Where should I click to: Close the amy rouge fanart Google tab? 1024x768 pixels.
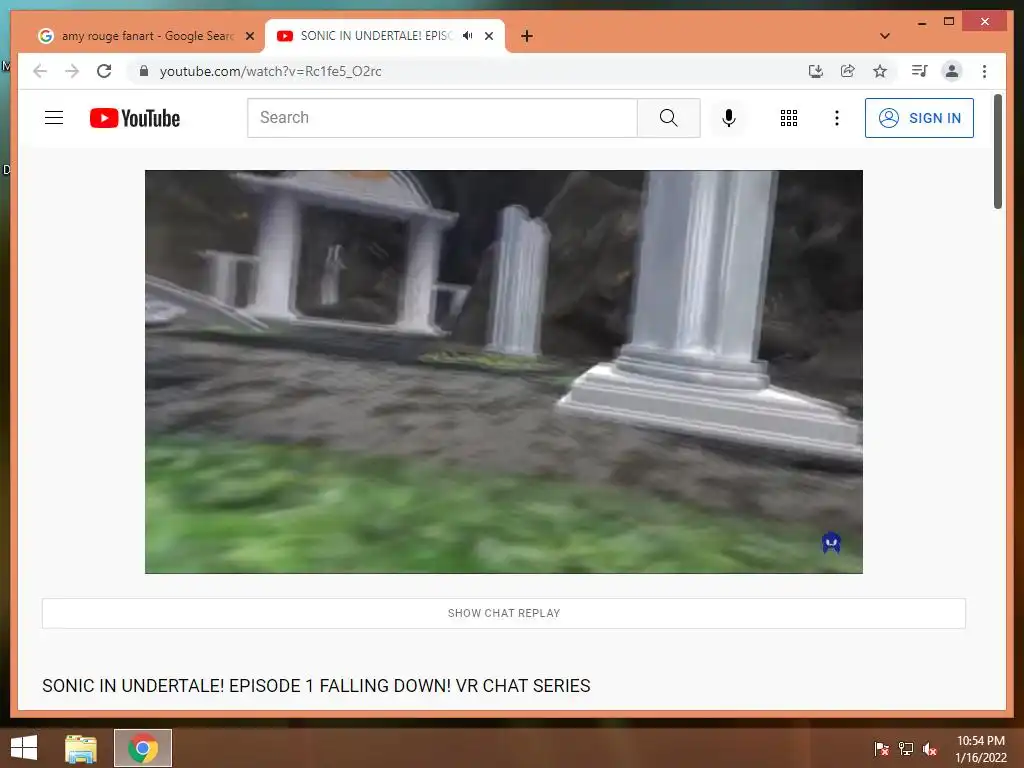[249, 36]
